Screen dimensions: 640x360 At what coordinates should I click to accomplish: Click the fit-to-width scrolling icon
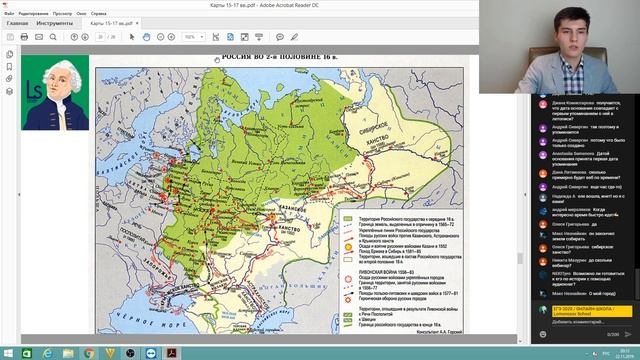point(216,37)
